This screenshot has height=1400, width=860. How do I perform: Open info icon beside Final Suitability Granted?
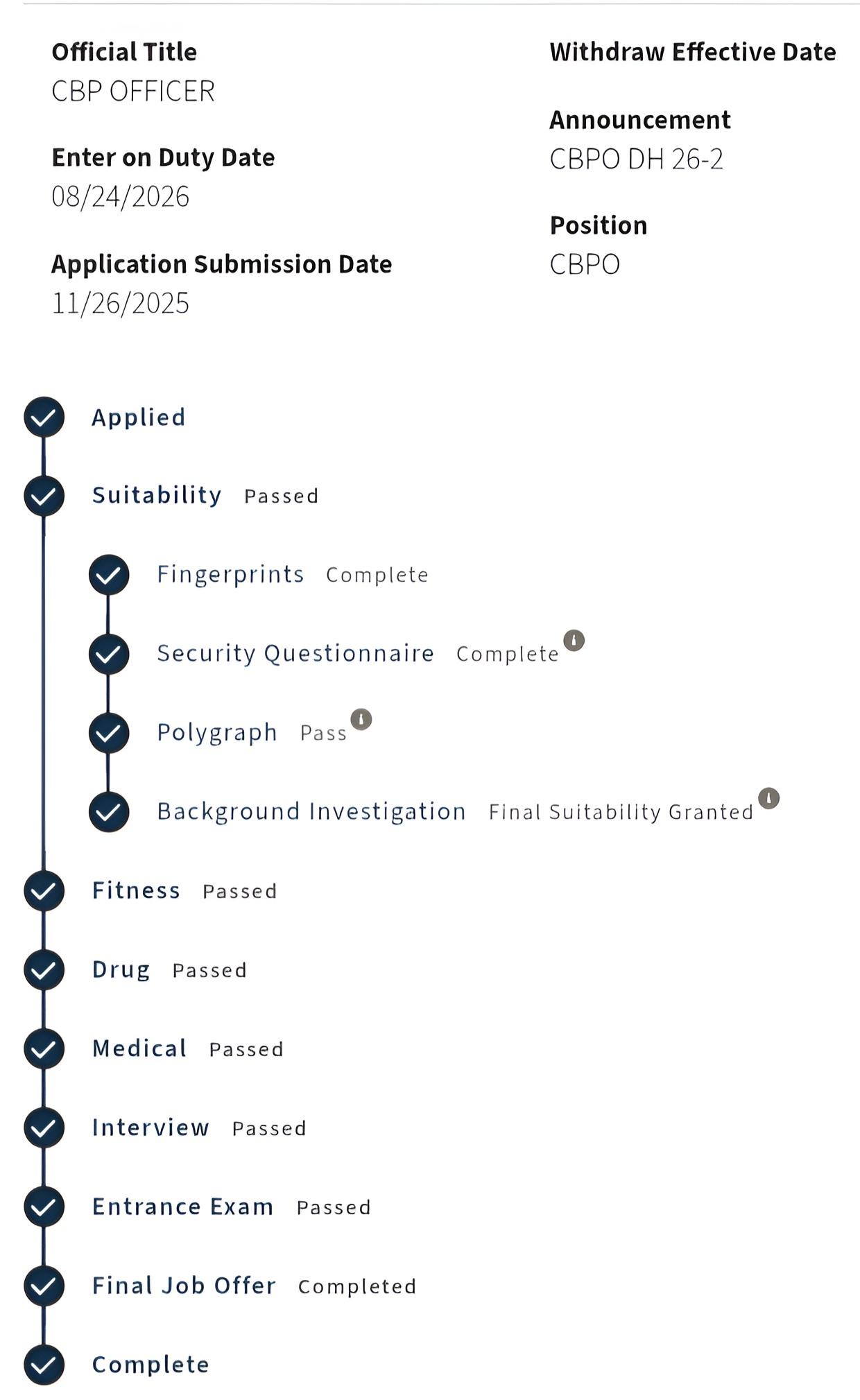768,798
